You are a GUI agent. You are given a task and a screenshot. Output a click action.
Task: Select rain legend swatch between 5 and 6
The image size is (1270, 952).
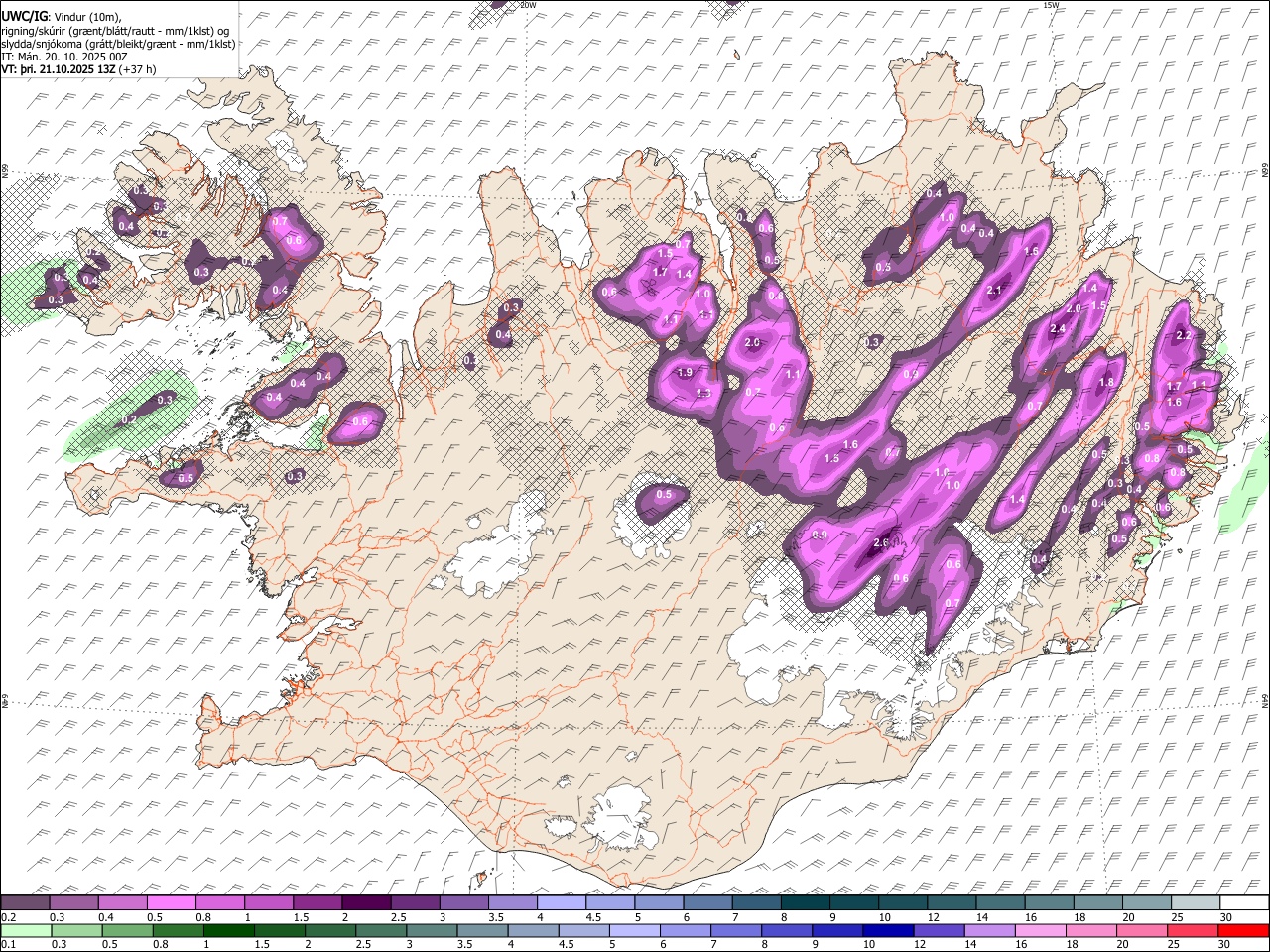pos(635,930)
